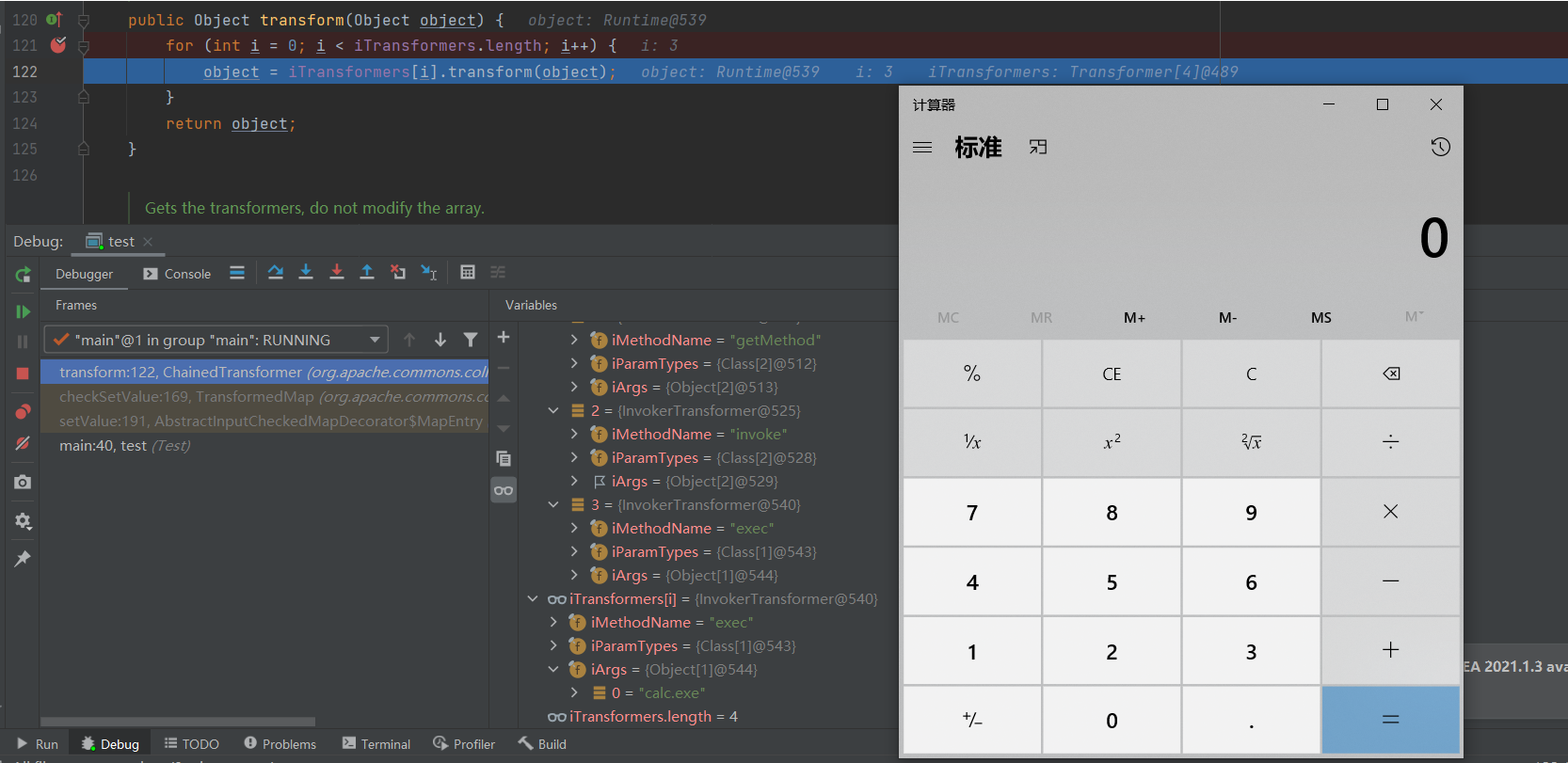The image size is (1568, 763).
Task: Add new watch with plus icon
Action: (504, 337)
